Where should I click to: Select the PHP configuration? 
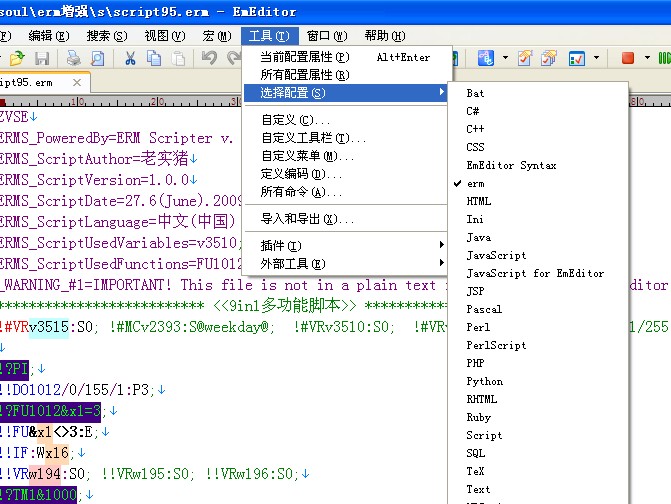click(x=538, y=363)
